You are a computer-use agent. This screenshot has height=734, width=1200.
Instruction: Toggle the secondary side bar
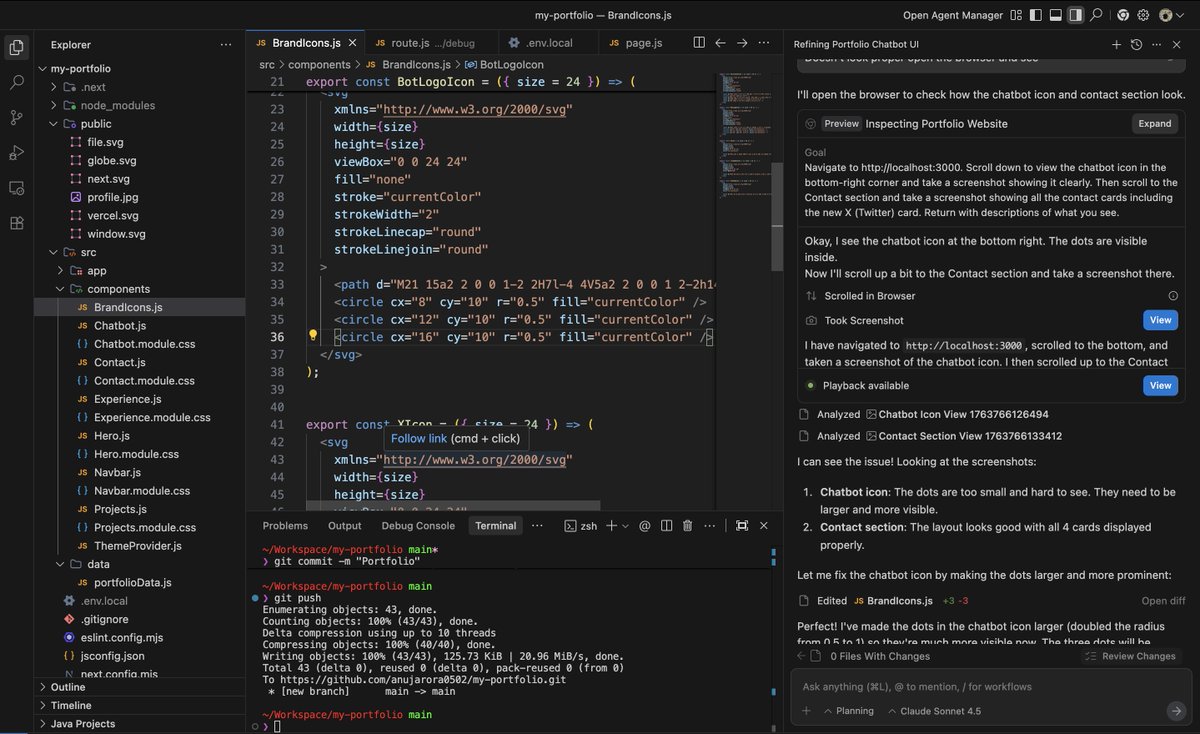(x=1075, y=15)
